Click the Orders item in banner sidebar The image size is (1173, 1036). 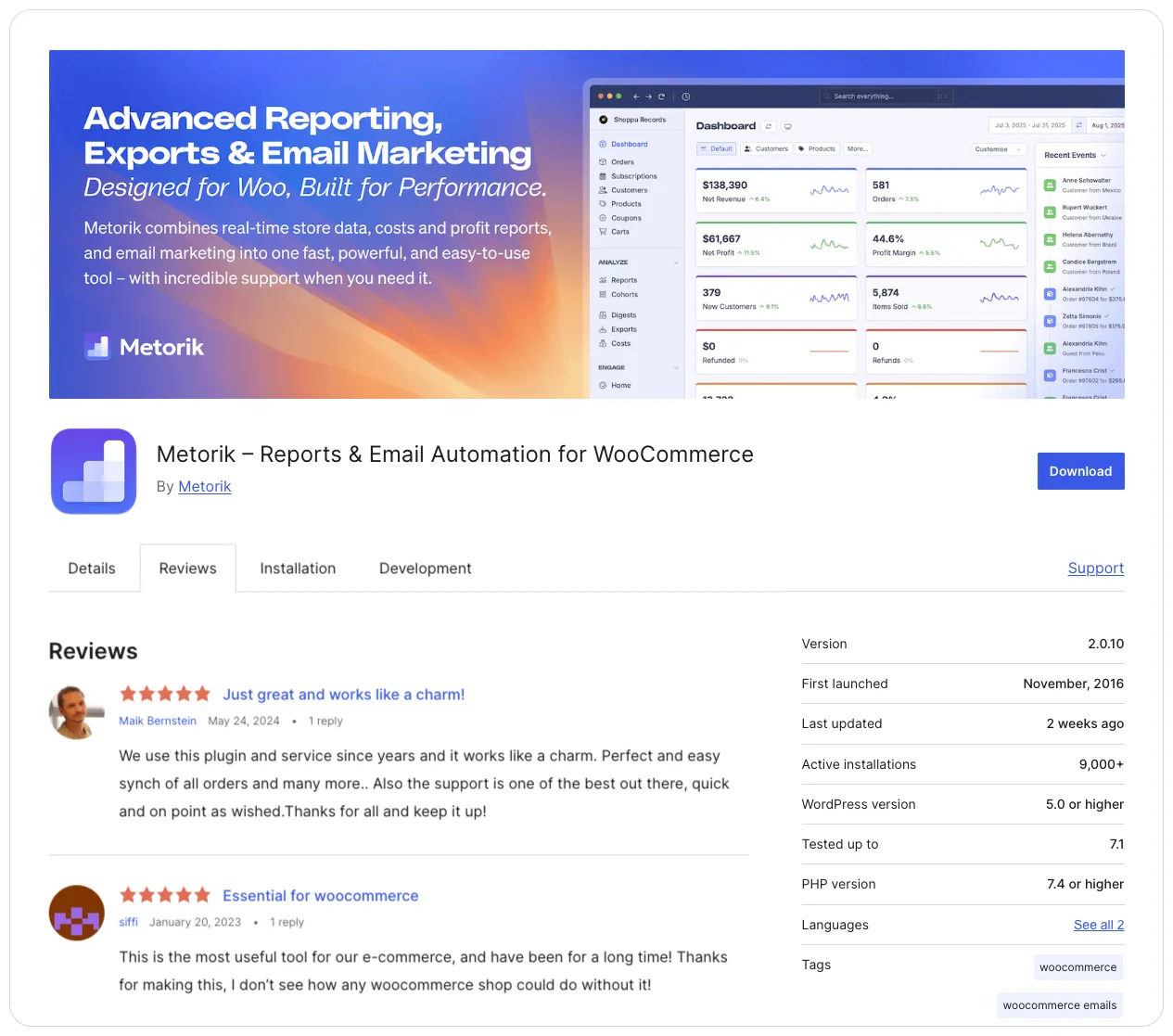point(617,162)
